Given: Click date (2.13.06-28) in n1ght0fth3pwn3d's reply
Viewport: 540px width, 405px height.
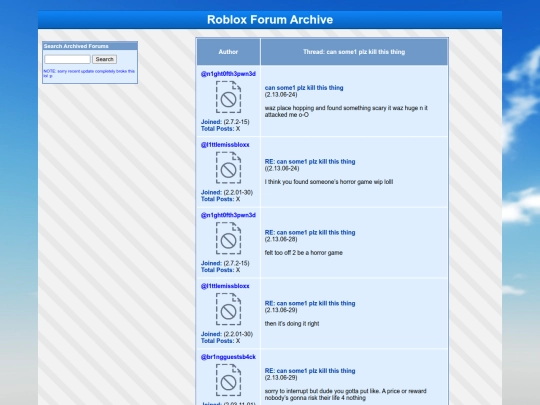Looking at the screenshot, I should click(x=281, y=239).
